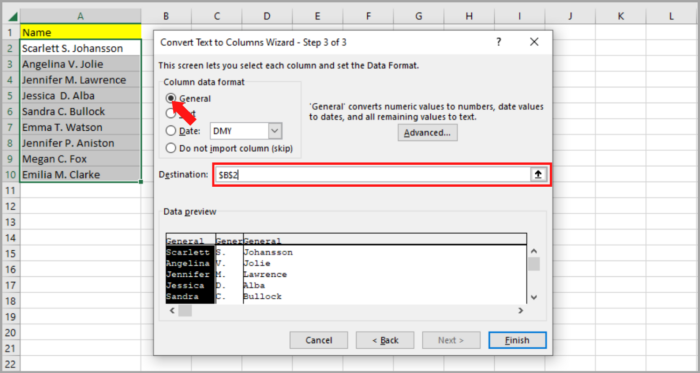The height and width of the screenshot is (373, 700).
Task: Click cell Emma T. Watson
Action: tap(80, 128)
